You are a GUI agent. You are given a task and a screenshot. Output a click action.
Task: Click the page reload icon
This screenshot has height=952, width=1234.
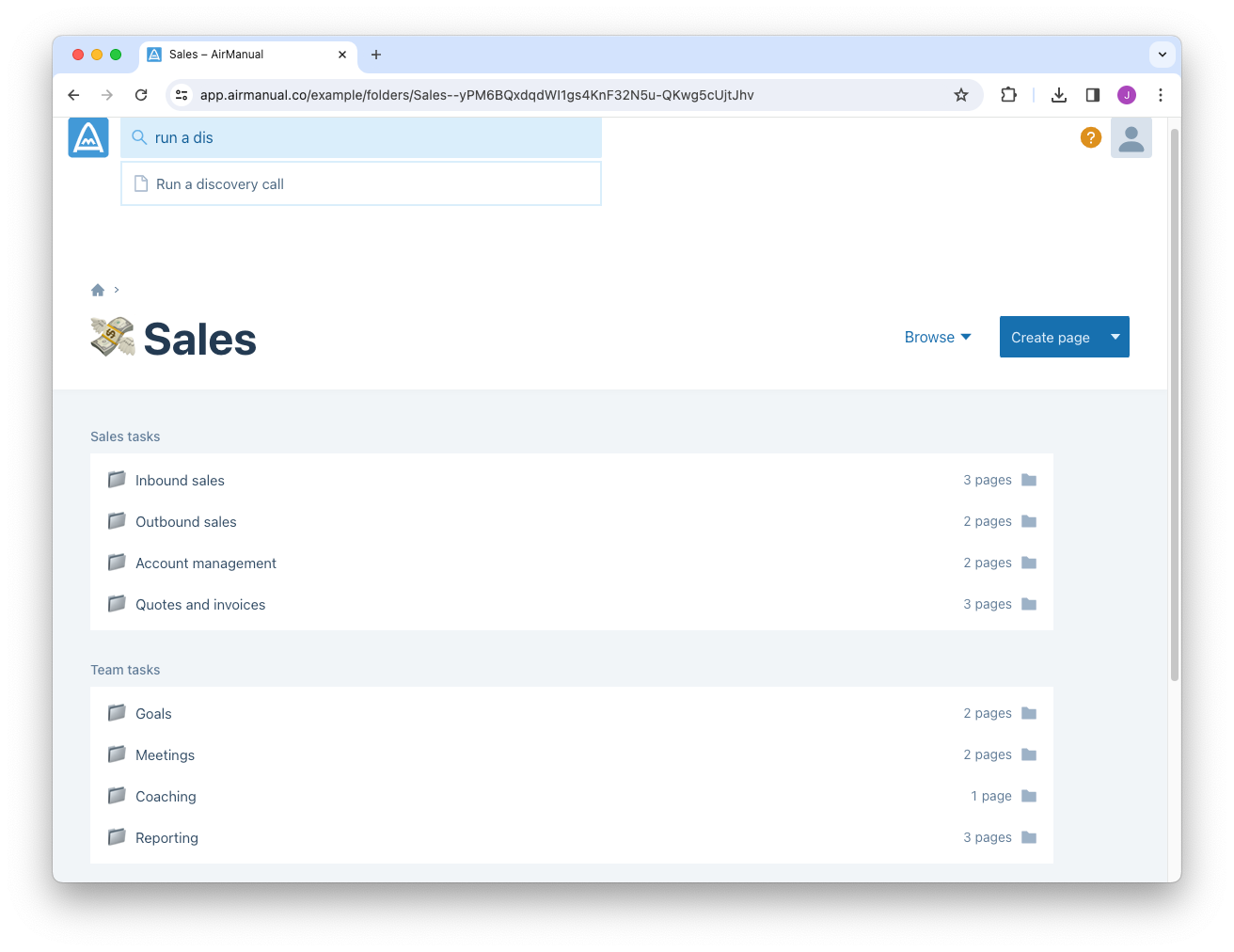(x=141, y=95)
